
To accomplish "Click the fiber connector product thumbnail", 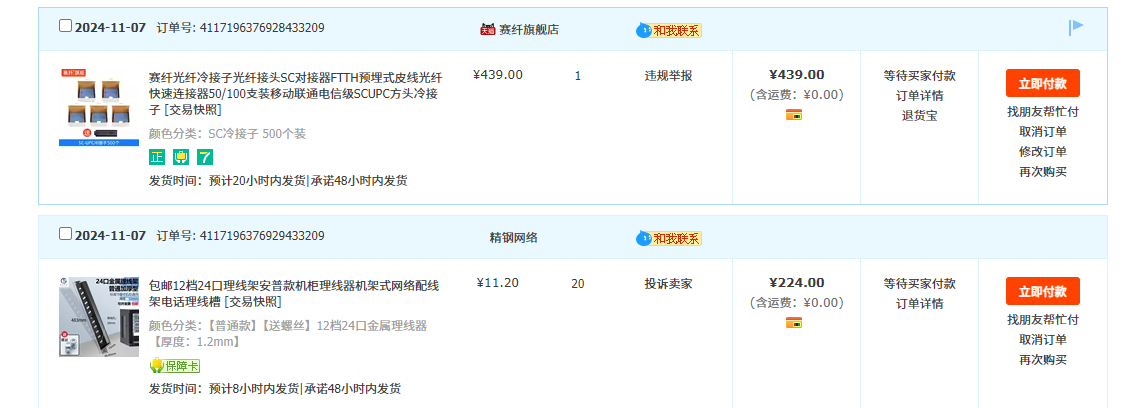I will pos(99,107).
